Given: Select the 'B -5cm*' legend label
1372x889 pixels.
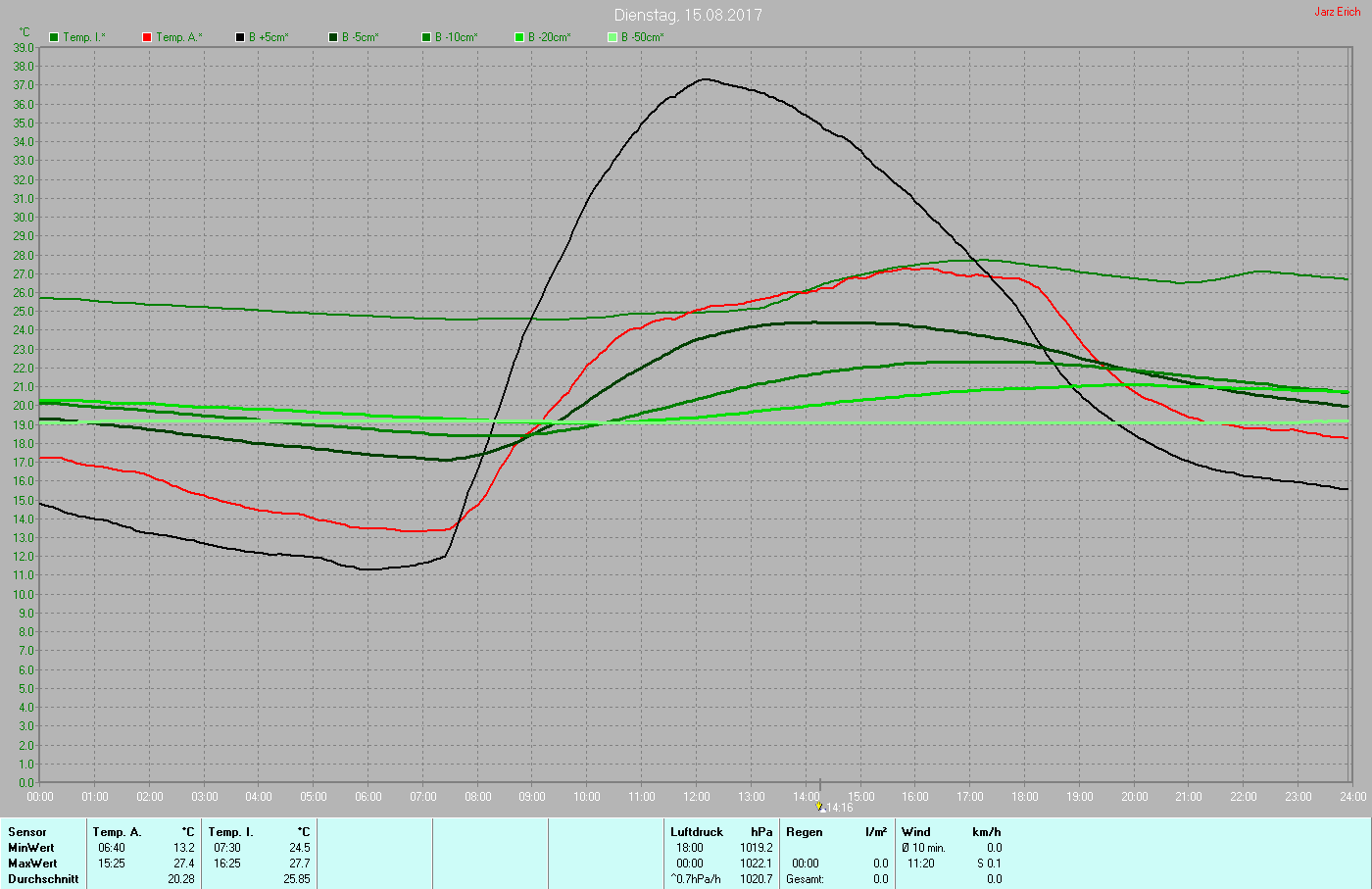Looking at the screenshot, I should click(x=360, y=37).
